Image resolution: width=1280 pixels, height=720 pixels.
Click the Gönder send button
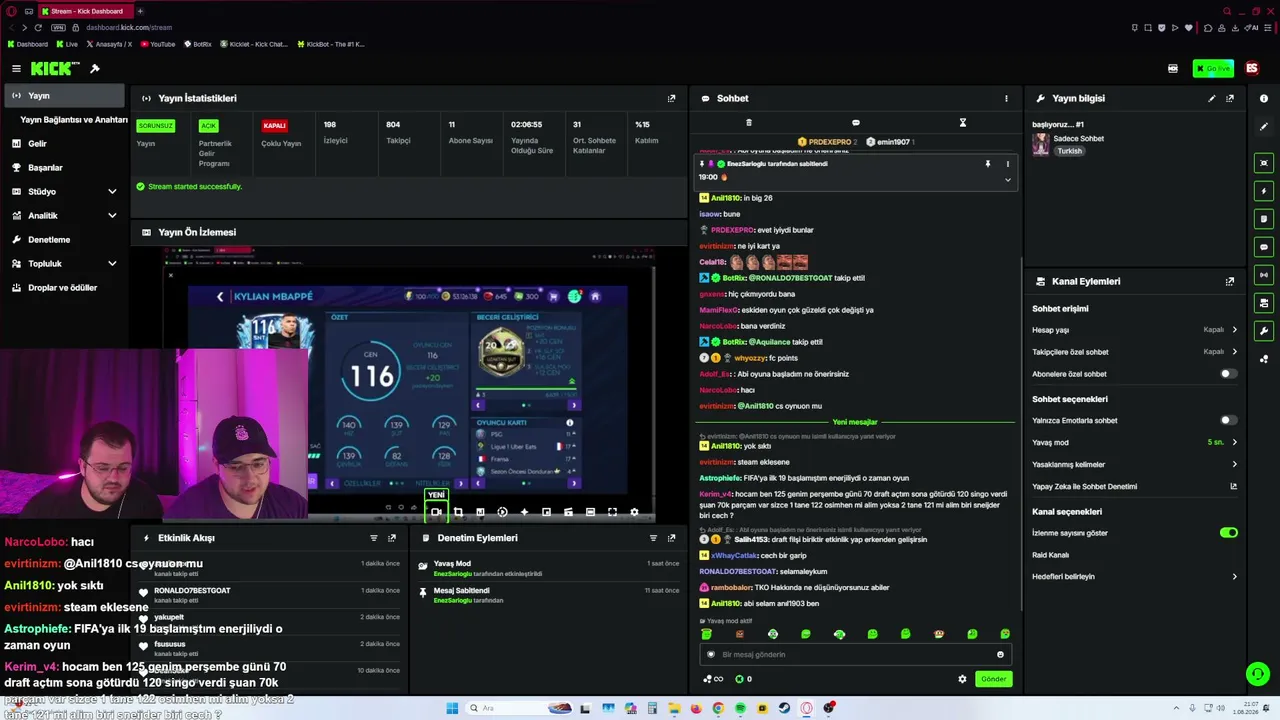click(x=993, y=679)
